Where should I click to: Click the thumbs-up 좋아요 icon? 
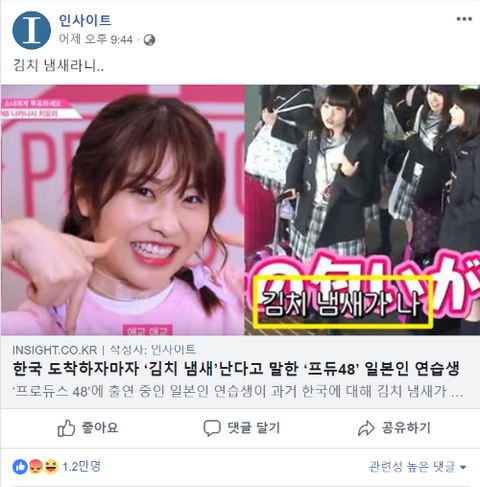66,428
